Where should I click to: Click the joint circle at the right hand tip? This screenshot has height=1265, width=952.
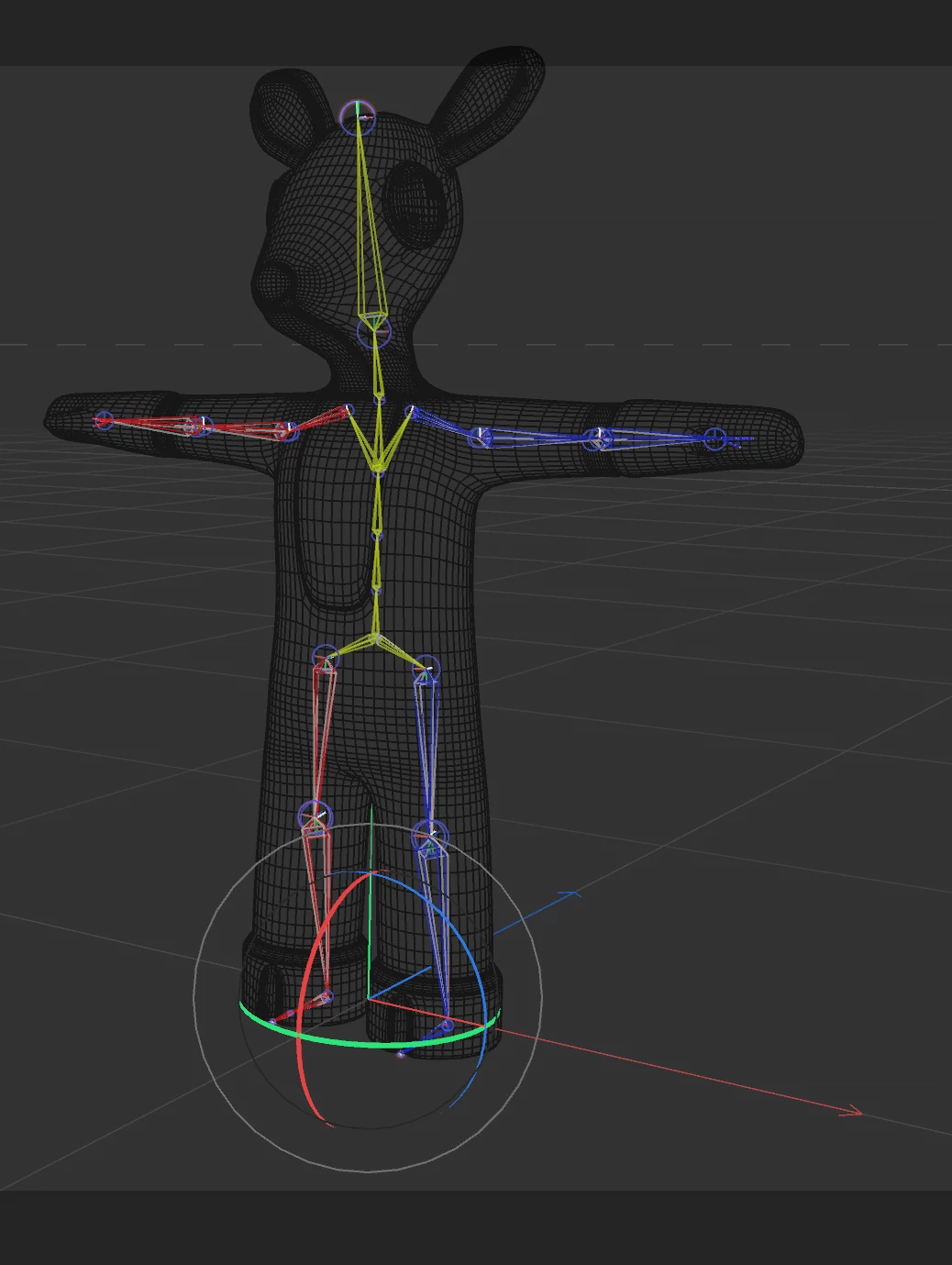pyautogui.click(x=716, y=438)
